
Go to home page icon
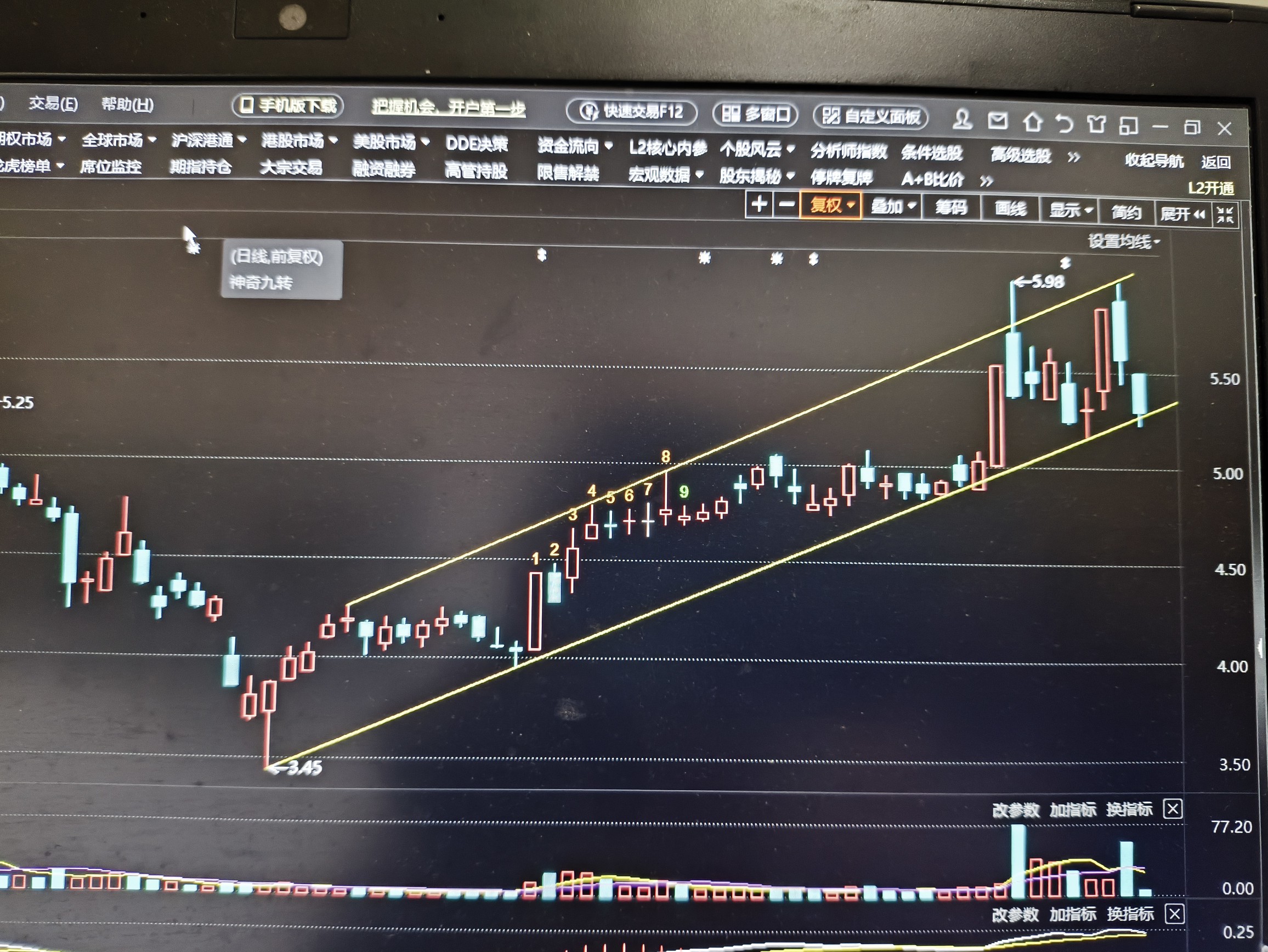point(1032,122)
